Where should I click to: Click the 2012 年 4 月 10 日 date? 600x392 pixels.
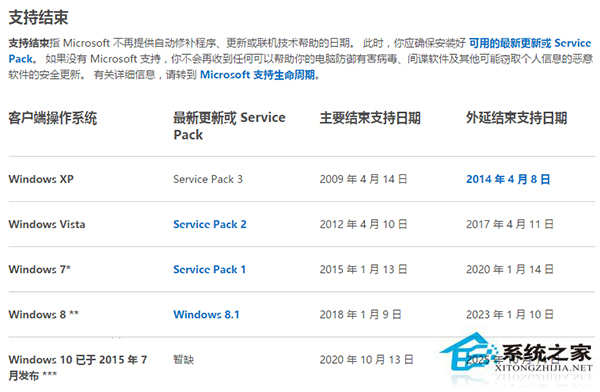364,224
